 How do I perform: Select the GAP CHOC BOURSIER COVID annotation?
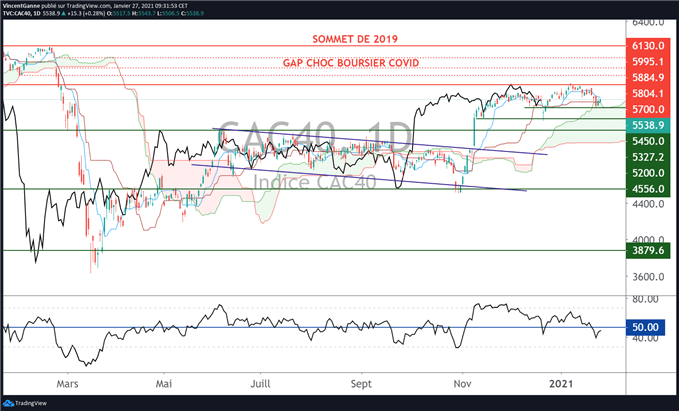click(x=351, y=63)
